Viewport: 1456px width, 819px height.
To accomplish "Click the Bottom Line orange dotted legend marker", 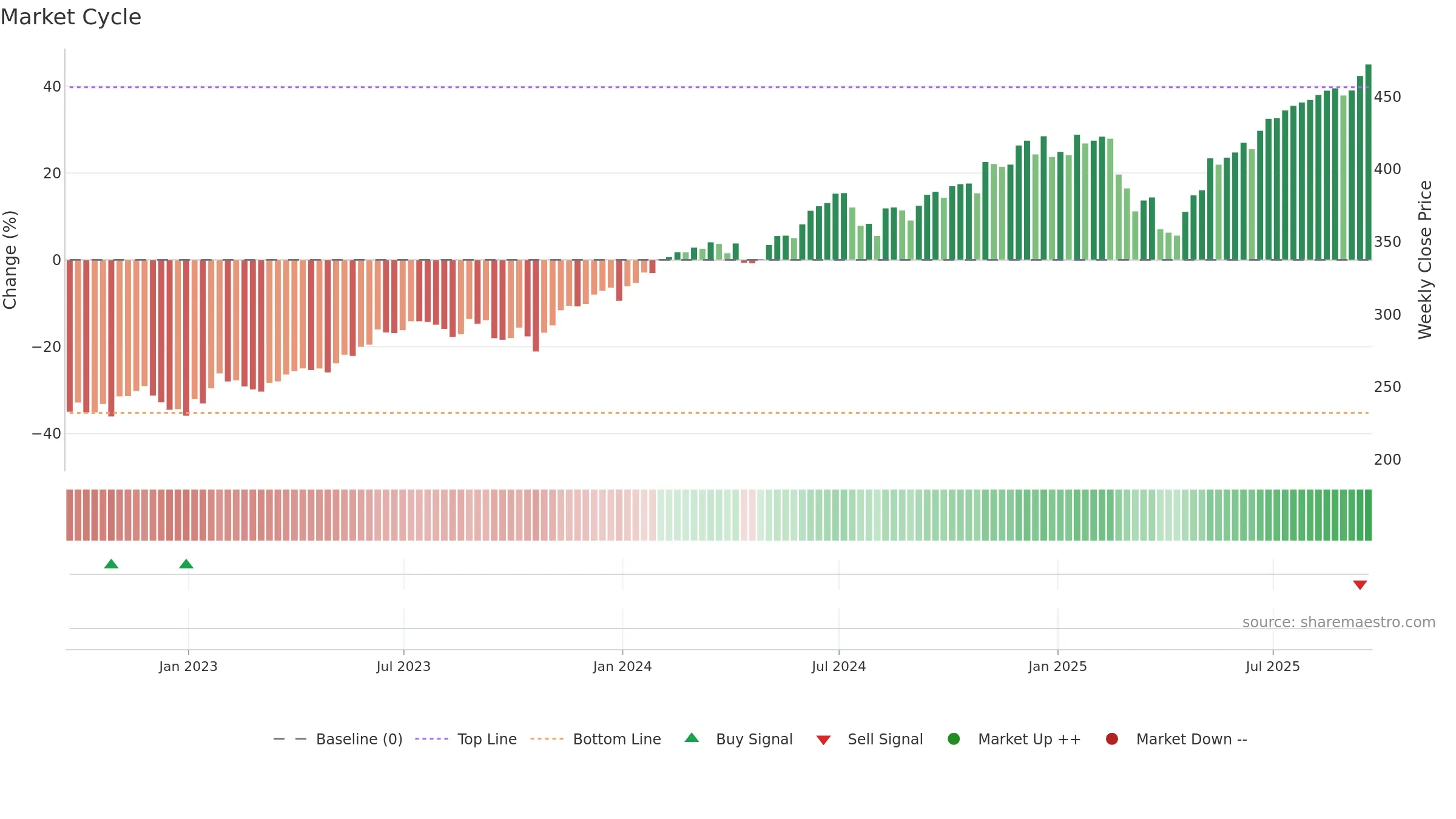I will (547, 739).
